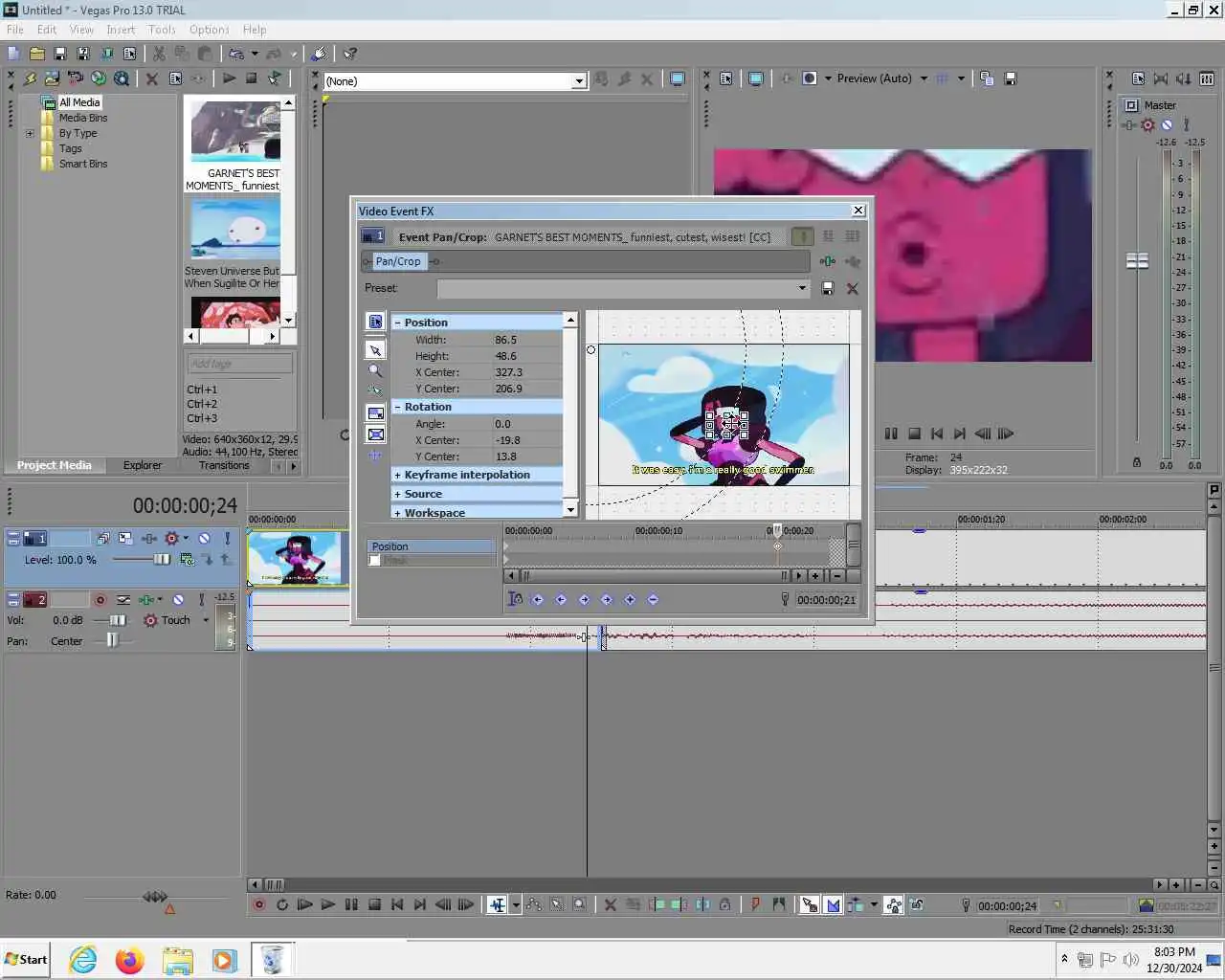Switch to the Transitions tab
Screen dimensions: 1225x980
(224, 465)
